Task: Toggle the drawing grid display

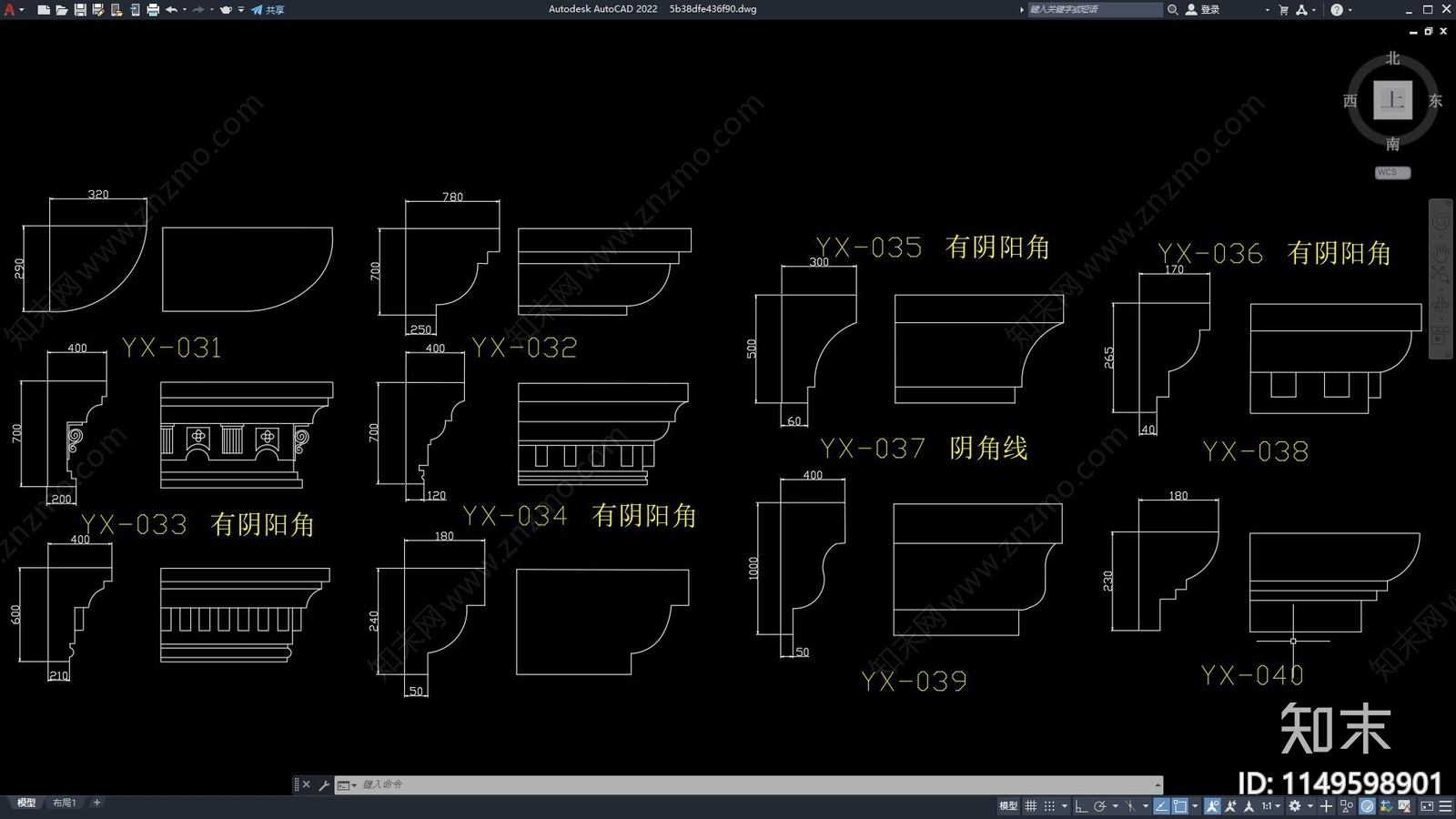Action: click(x=1031, y=806)
